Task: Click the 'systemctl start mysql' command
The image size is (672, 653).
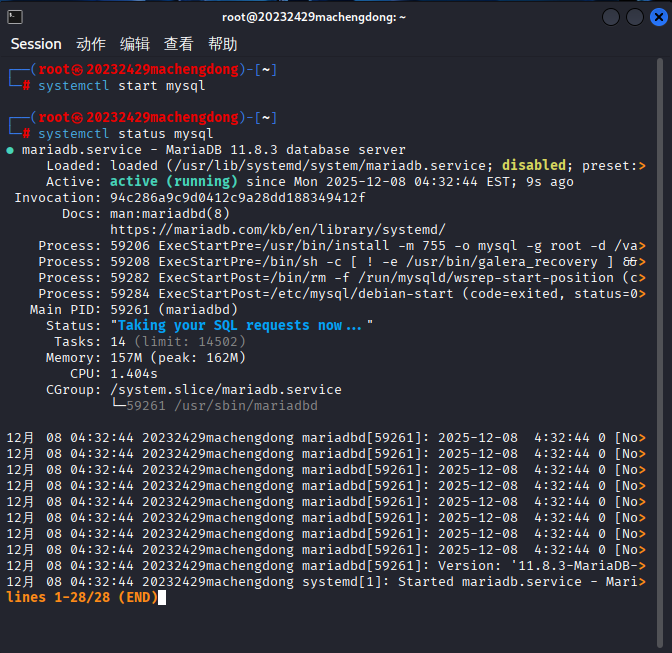Action: pyautogui.click(x=122, y=86)
